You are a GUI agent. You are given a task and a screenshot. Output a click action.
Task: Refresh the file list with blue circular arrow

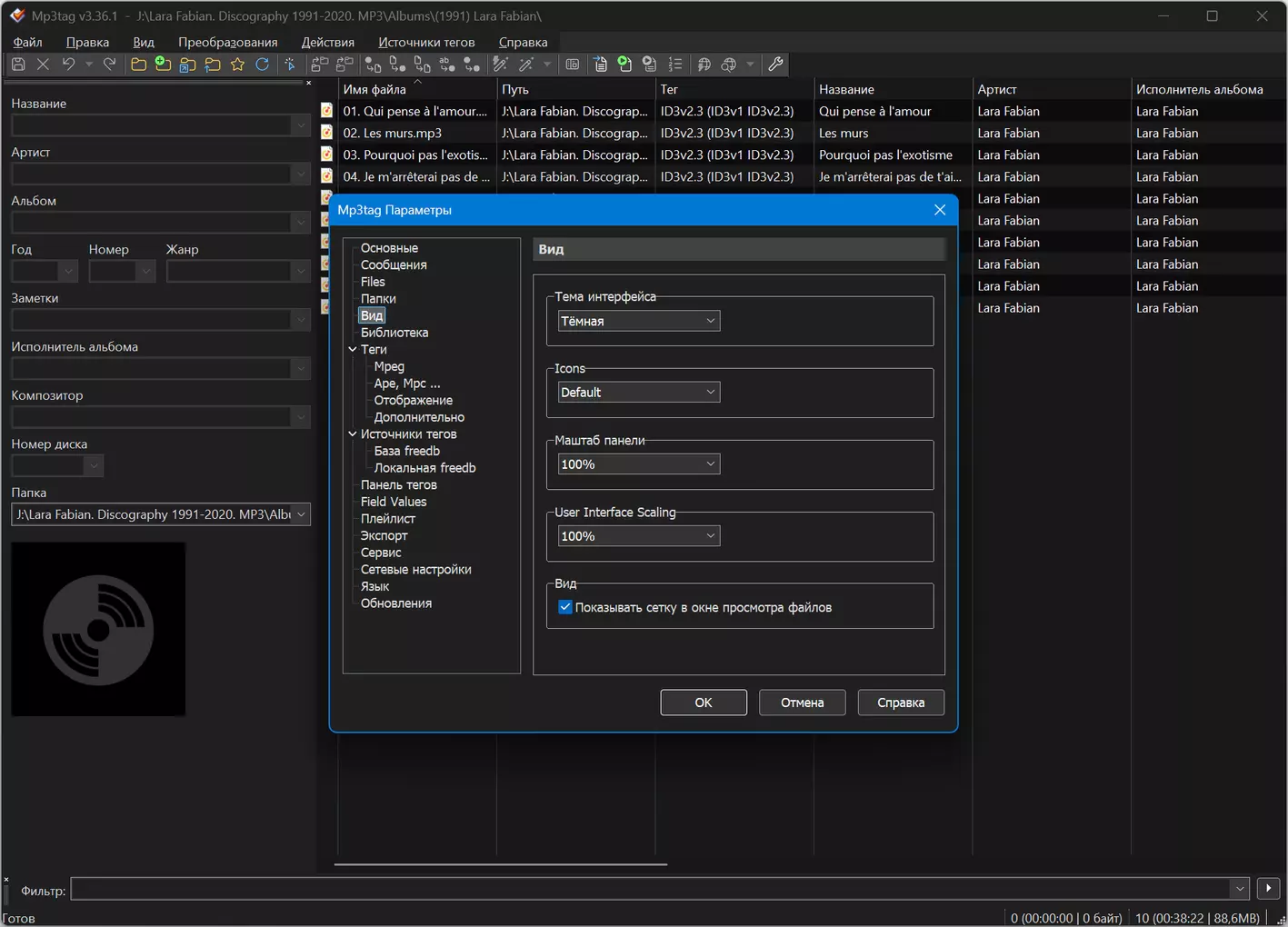click(x=262, y=65)
